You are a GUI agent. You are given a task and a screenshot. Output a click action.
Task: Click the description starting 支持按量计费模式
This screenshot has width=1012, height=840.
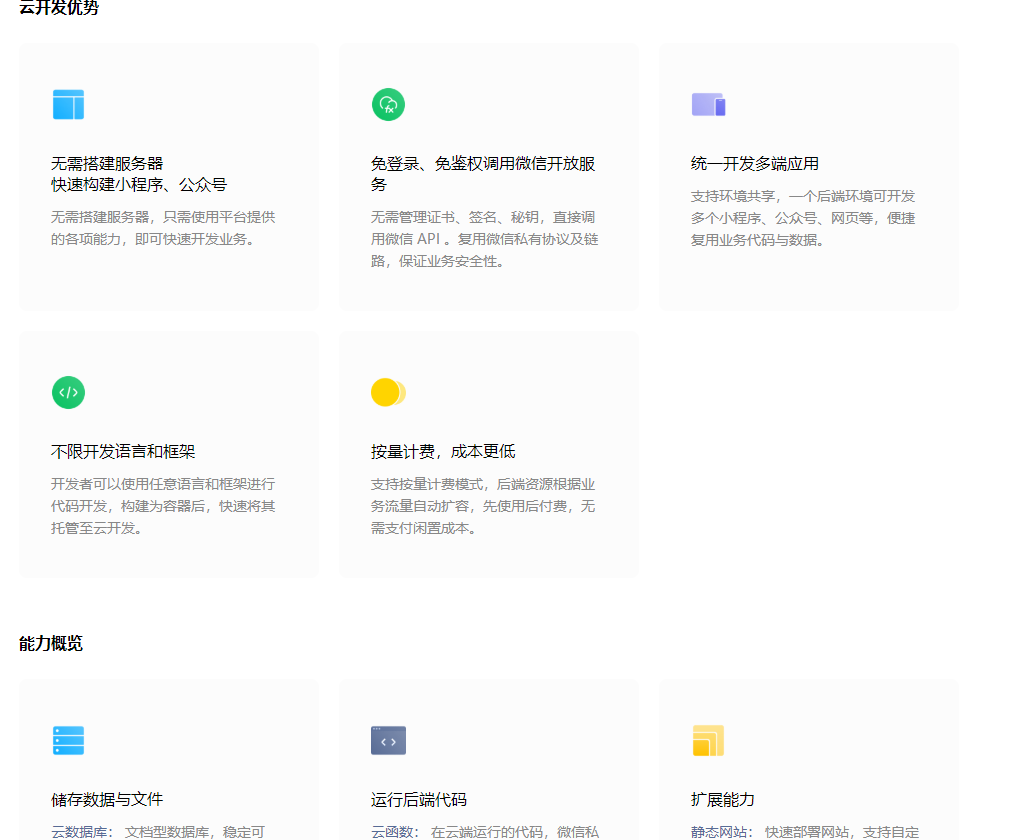483,506
